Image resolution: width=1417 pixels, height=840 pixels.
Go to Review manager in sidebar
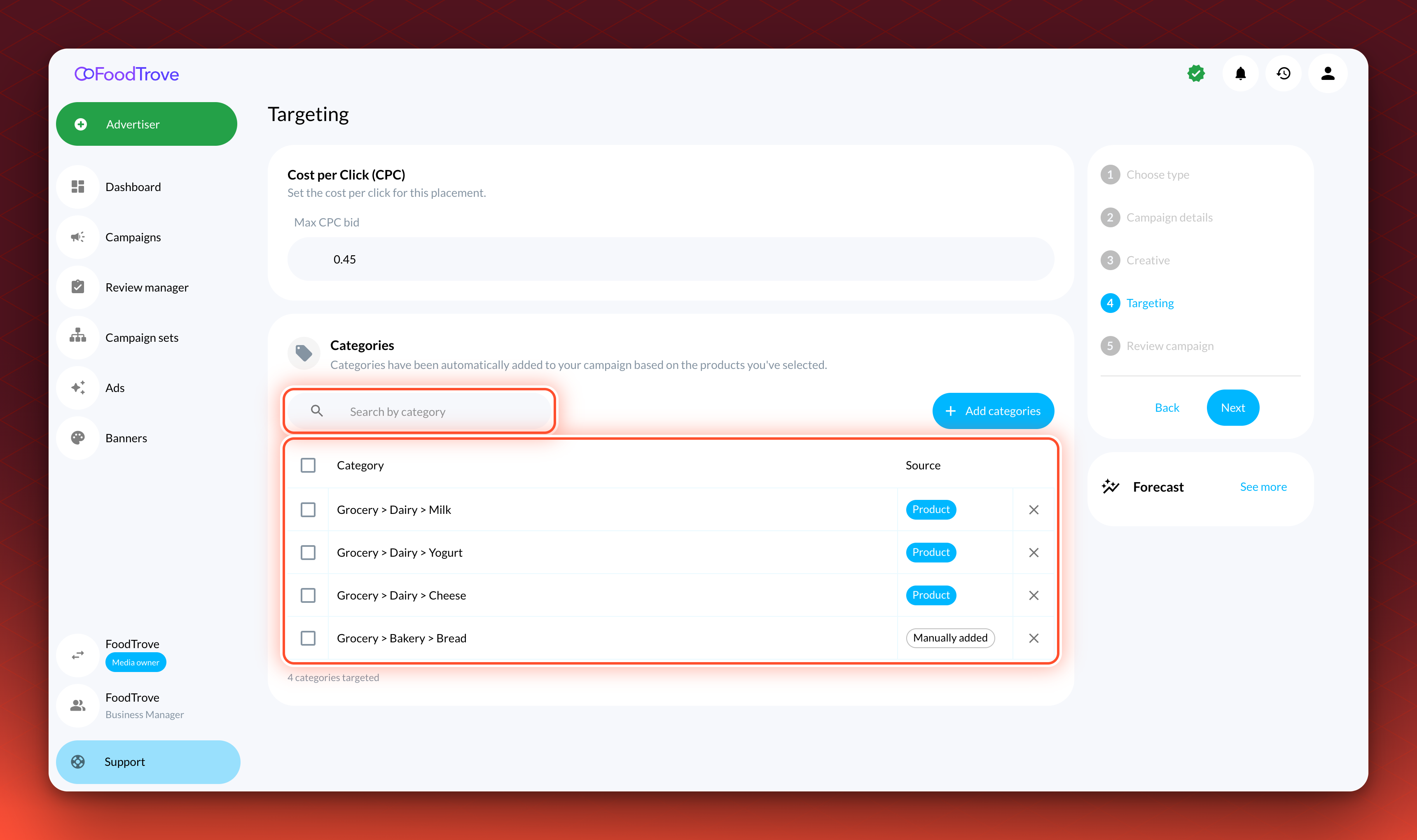pos(147,287)
